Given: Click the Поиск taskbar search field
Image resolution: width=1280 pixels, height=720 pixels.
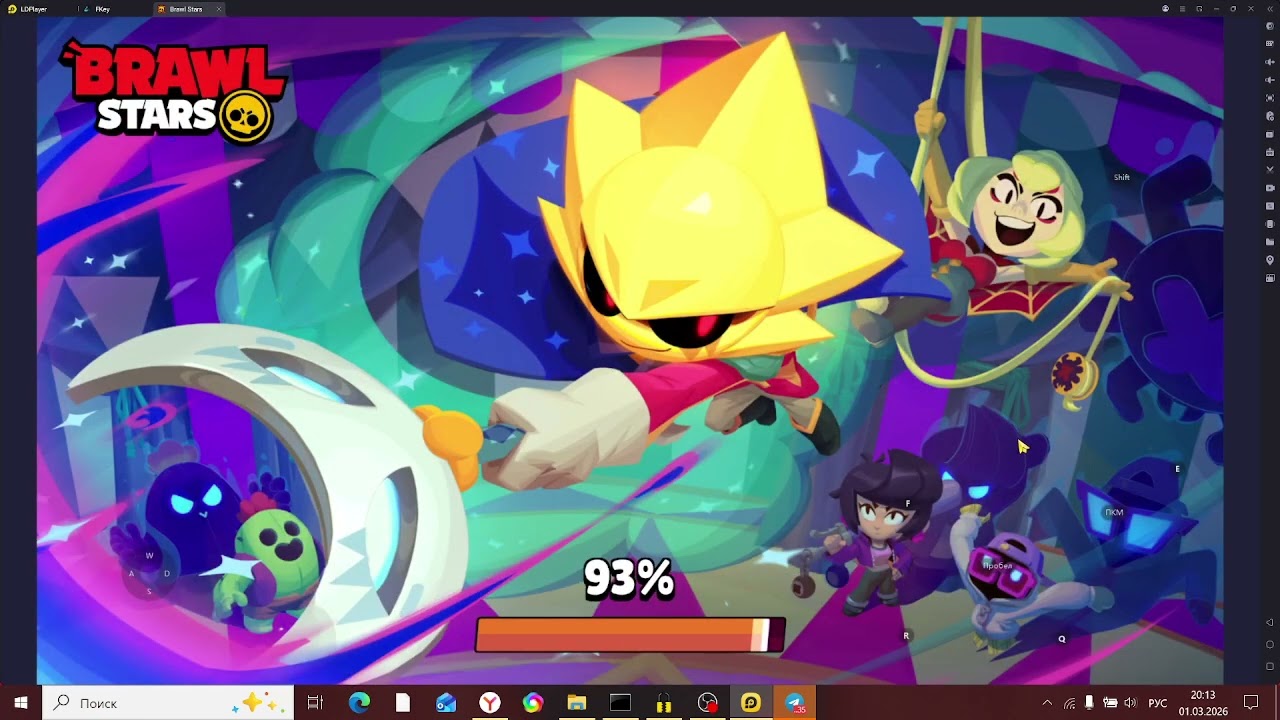Looking at the screenshot, I should click(x=168, y=703).
